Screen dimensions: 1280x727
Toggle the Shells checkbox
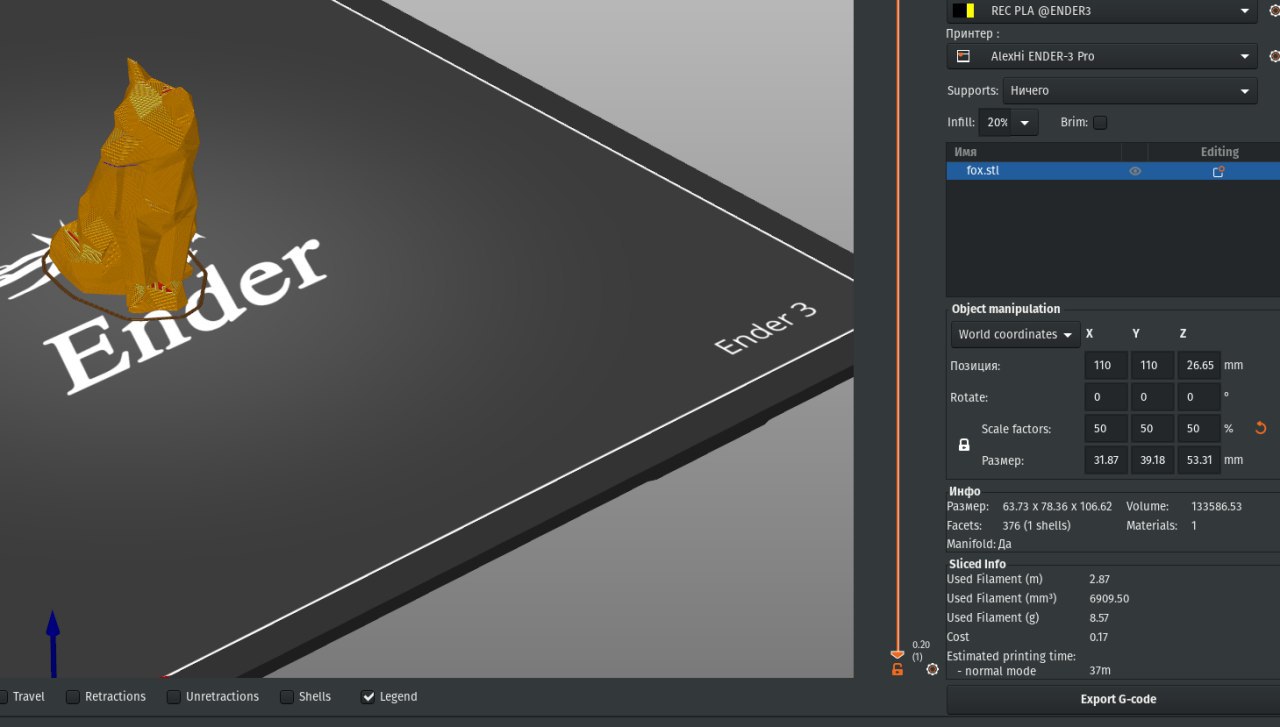(x=287, y=696)
